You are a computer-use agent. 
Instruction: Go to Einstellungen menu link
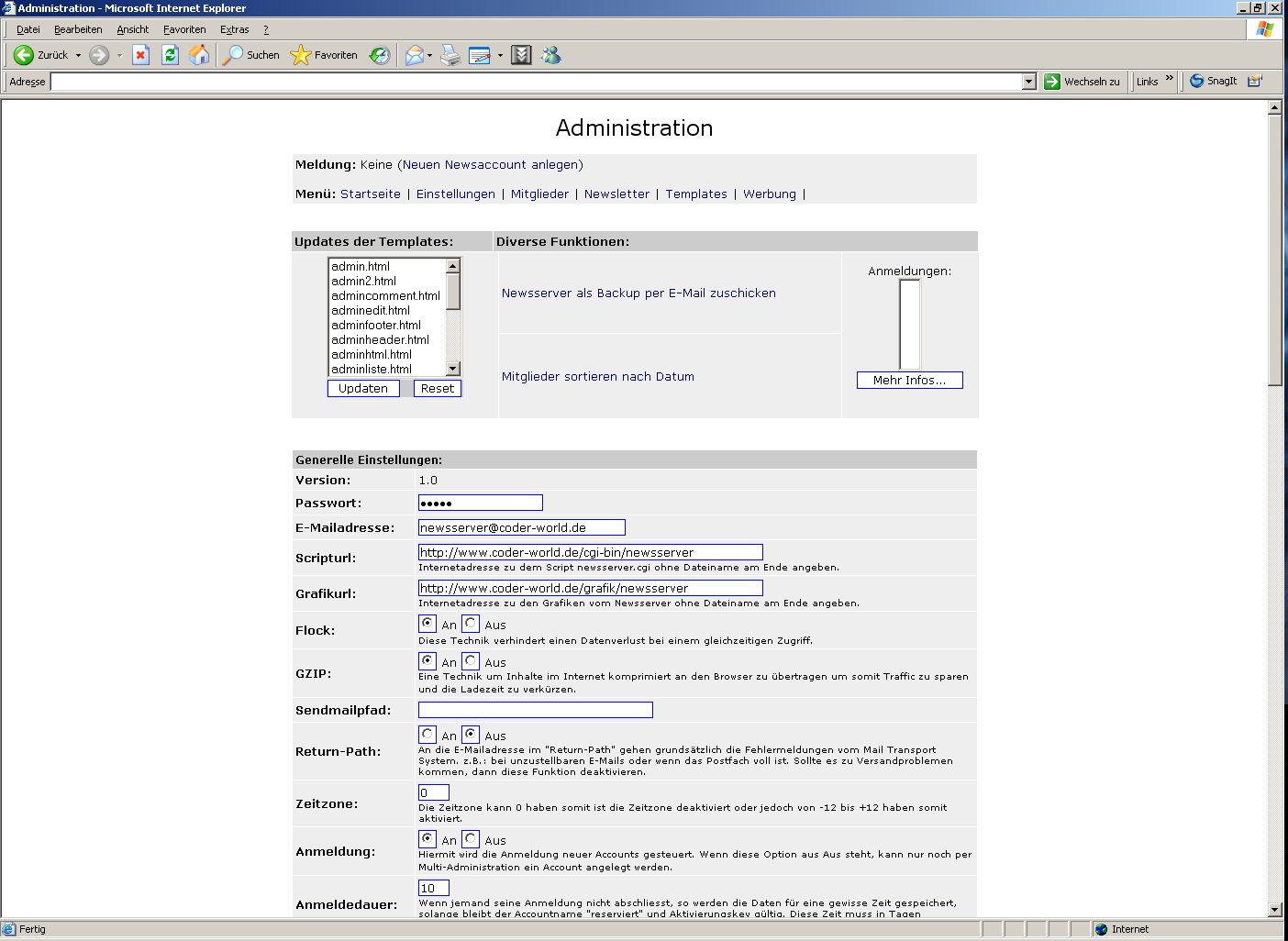pyautogui.click(x=456, y=194)
